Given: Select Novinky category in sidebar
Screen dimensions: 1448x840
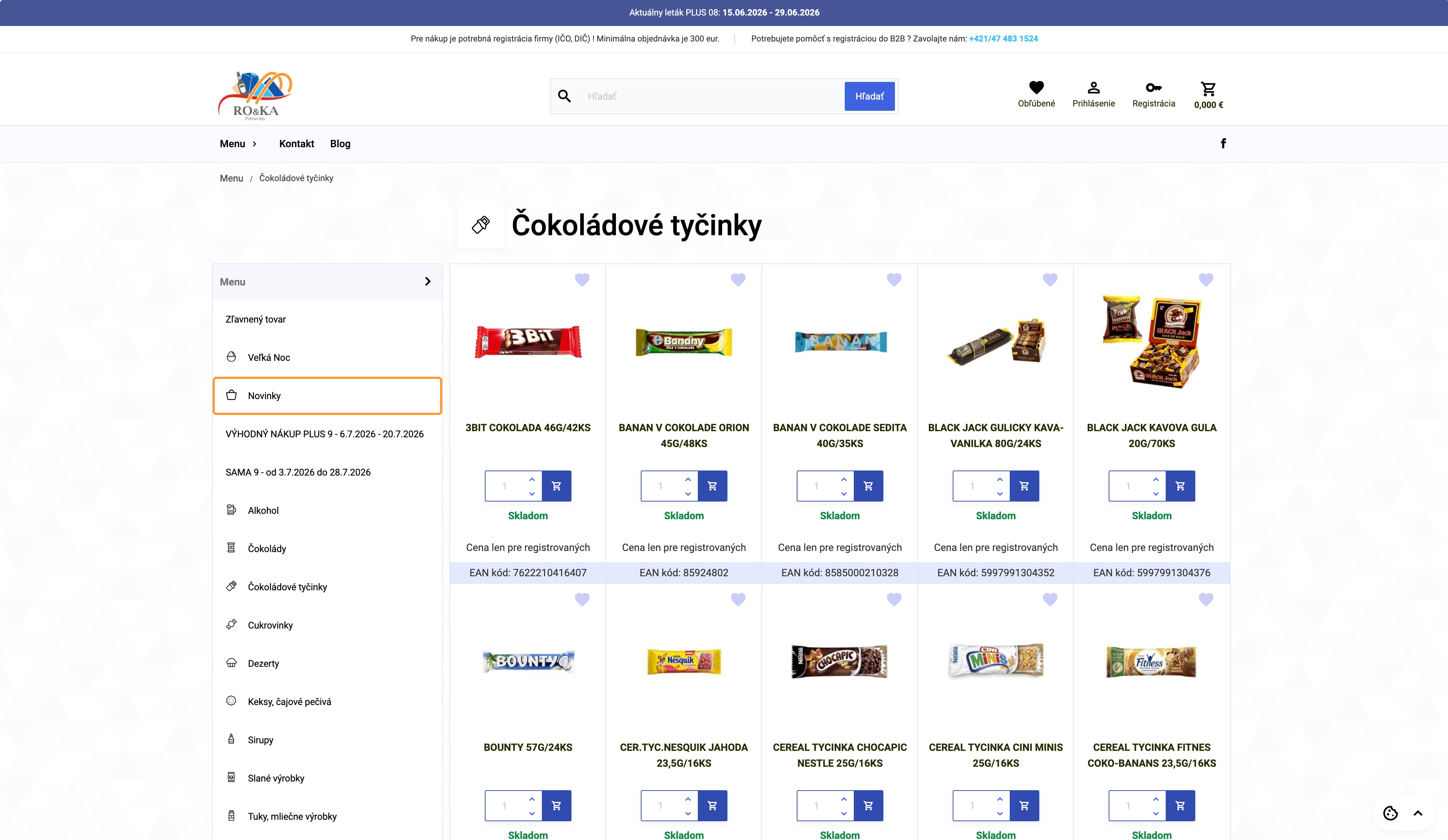Looking at the screenshot, I should click(x=327, y=395).
